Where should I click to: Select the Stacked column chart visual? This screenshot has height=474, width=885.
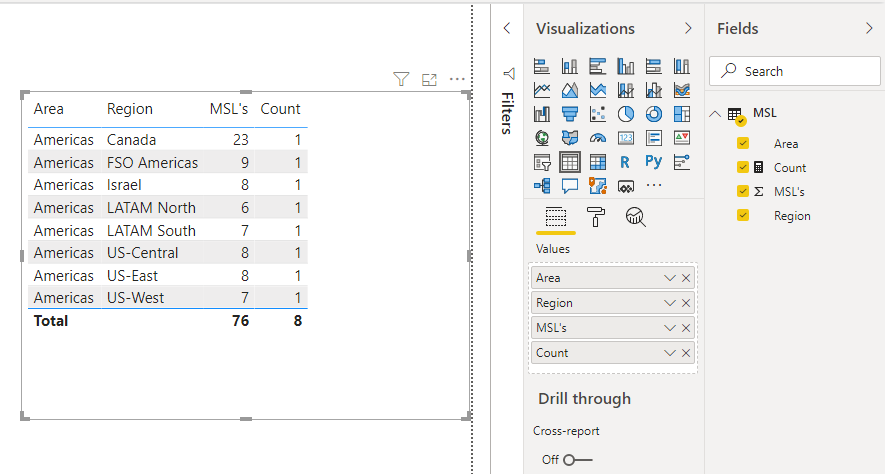tap(569, 66)
